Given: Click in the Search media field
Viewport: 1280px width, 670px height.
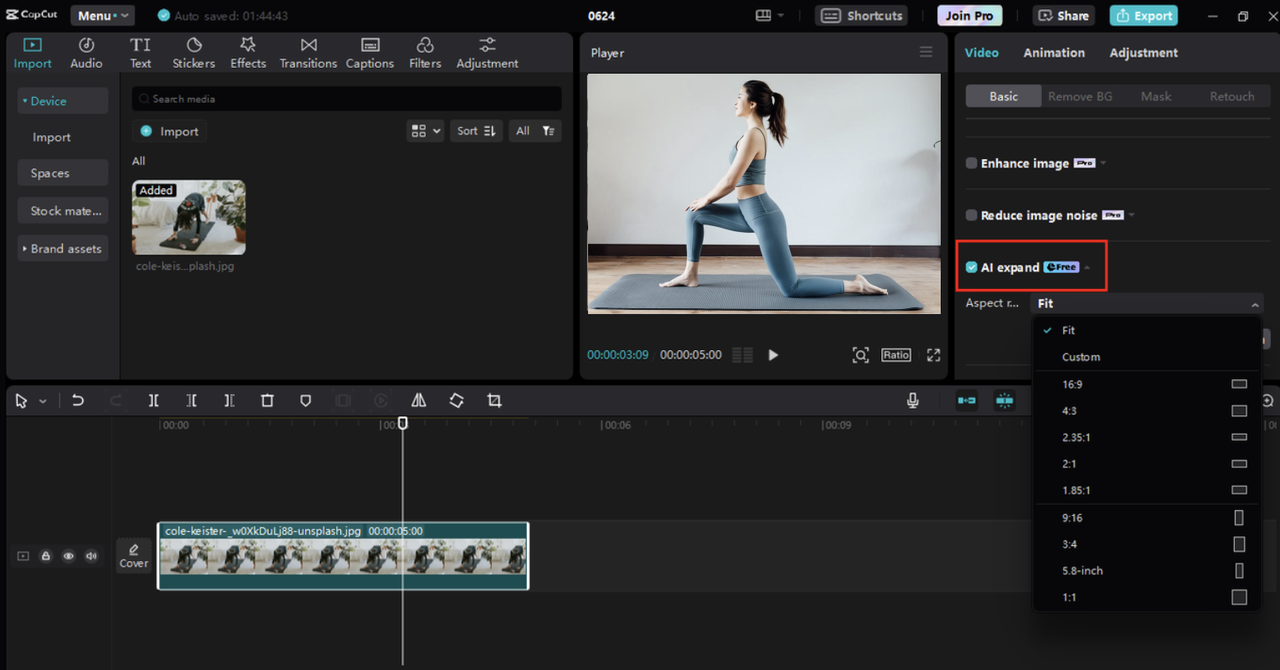Looking at the screenshot, I should click(346, 99).
